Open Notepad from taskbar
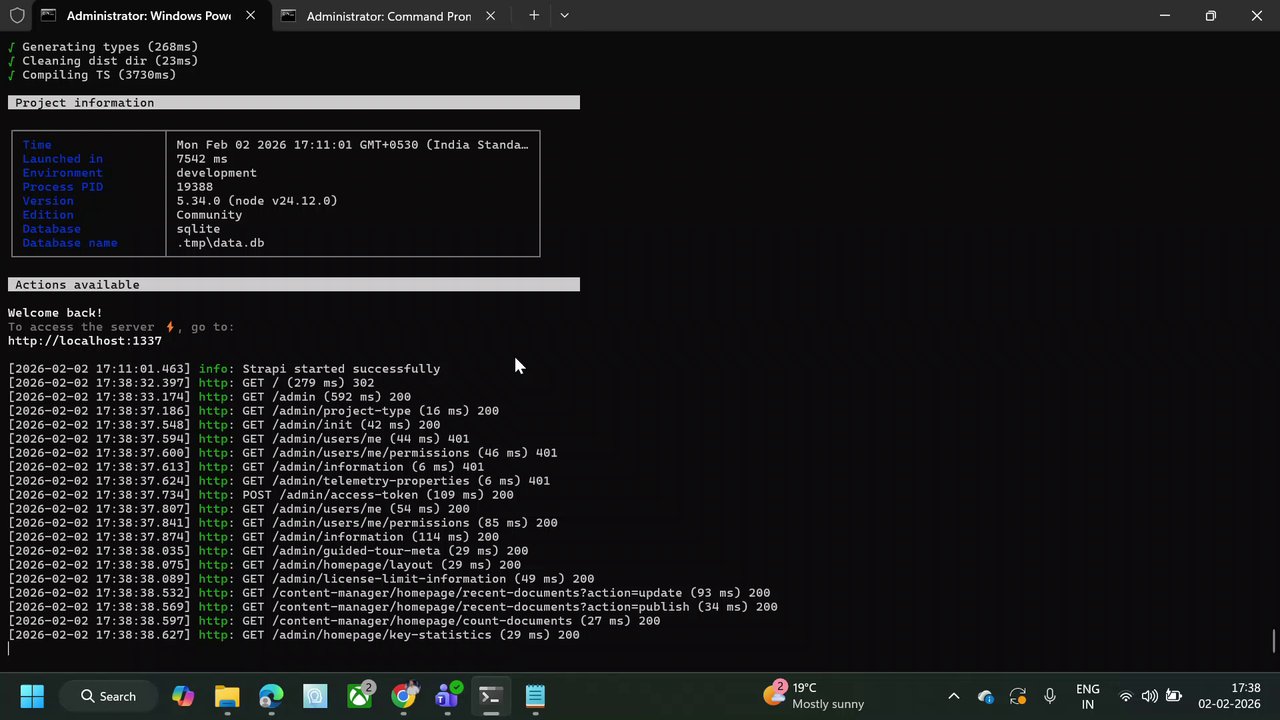Viewport: 1280px width, 720px height. pos(535,696)
